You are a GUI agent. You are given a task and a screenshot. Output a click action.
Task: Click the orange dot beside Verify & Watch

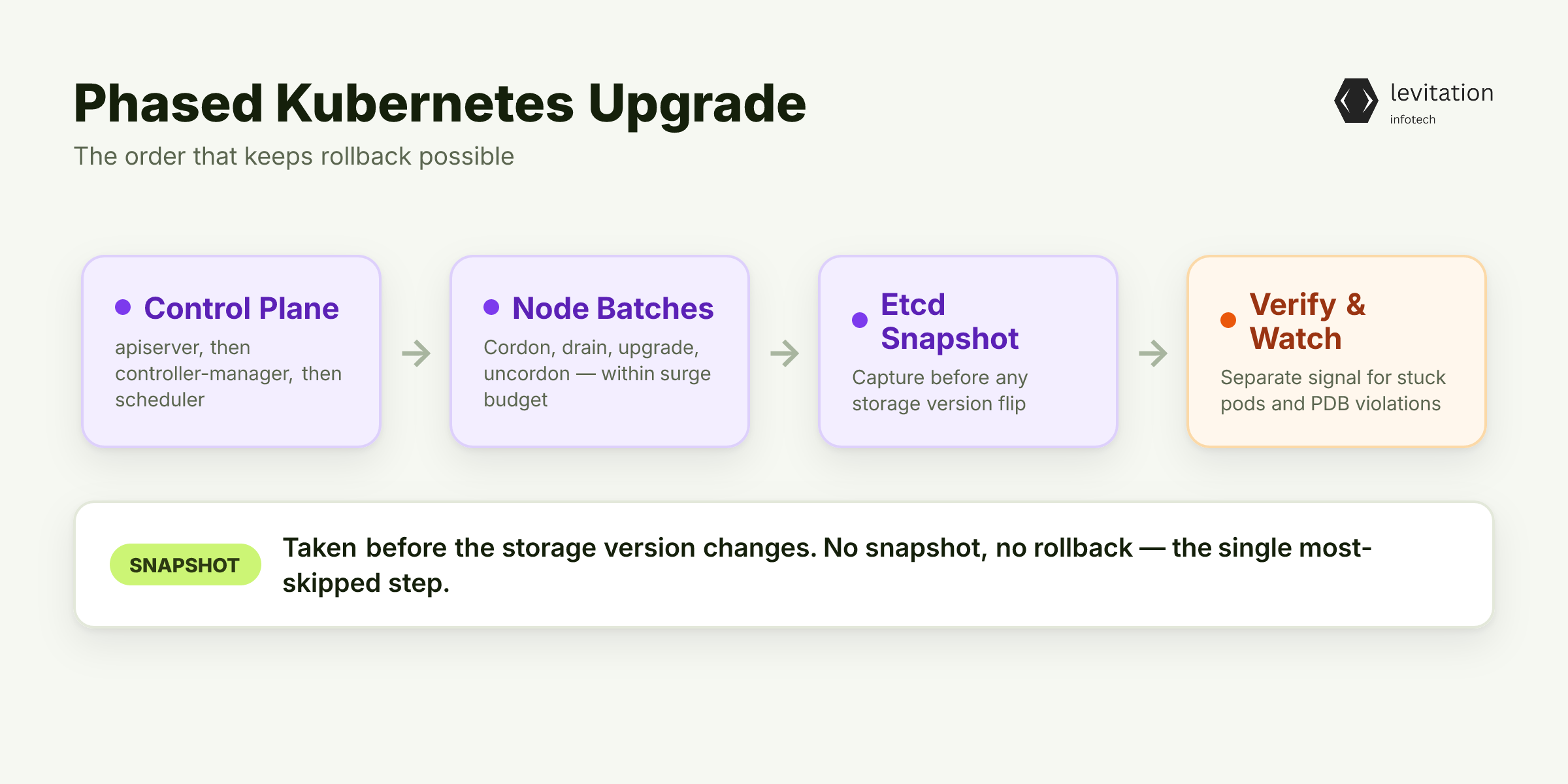click(1228, 320)
